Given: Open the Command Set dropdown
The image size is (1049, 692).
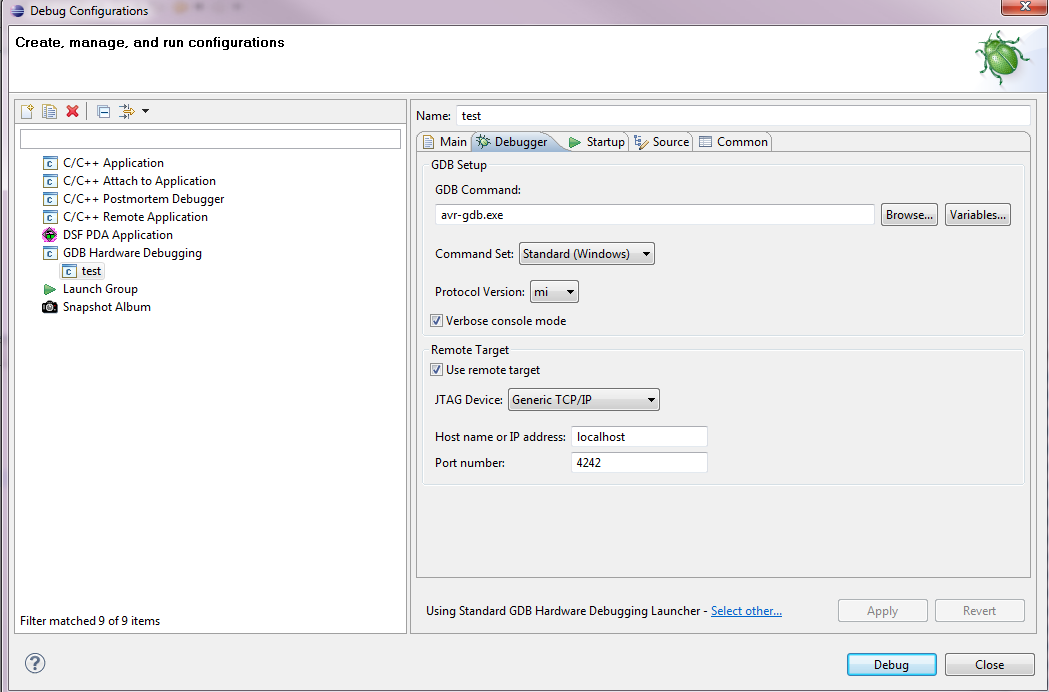Looking at the screenshot, I should click(x=586, y=254).
